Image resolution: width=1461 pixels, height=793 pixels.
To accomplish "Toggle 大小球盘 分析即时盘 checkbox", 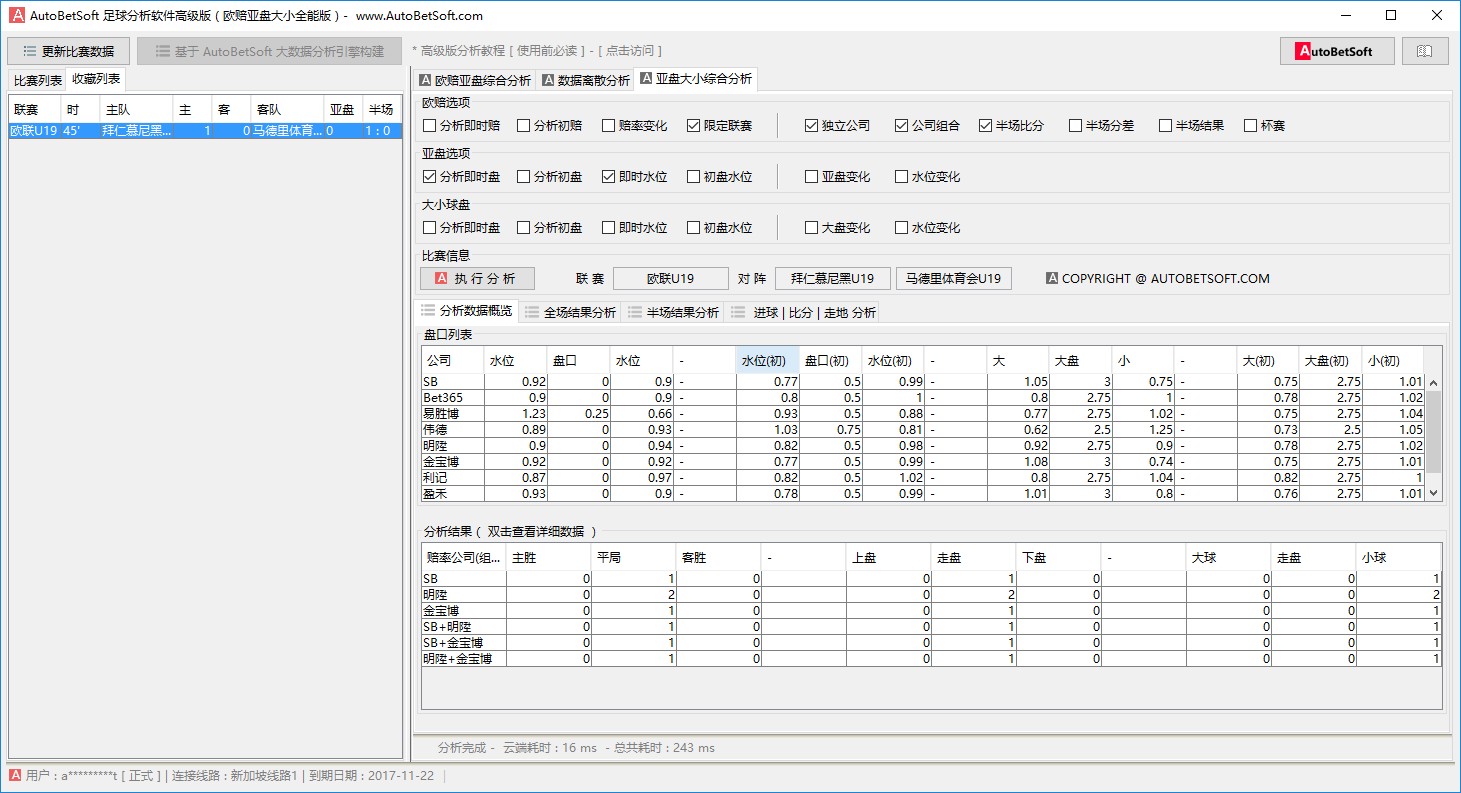I will coord(462,228).
